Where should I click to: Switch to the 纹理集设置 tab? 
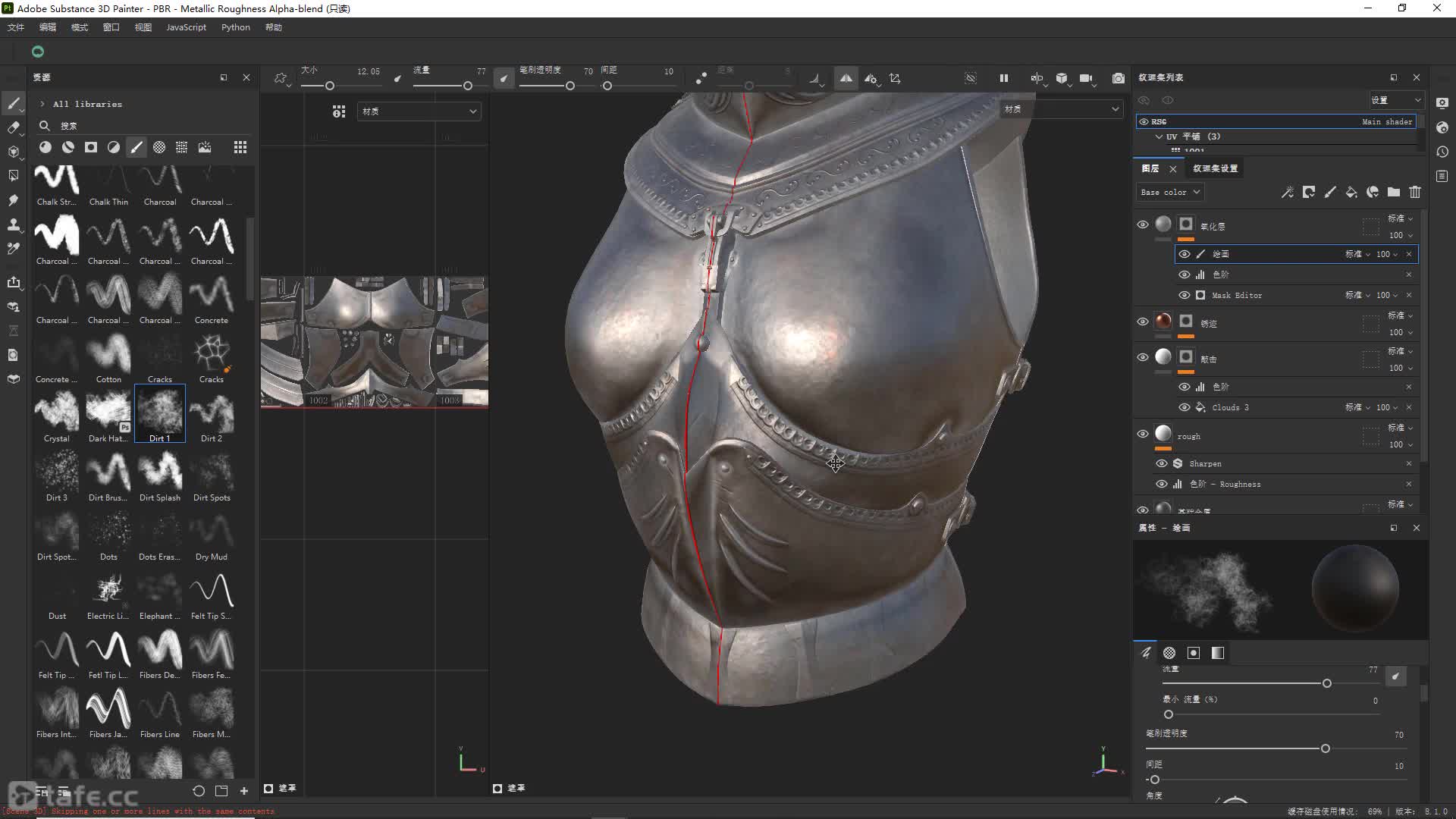pos(1215,168)
